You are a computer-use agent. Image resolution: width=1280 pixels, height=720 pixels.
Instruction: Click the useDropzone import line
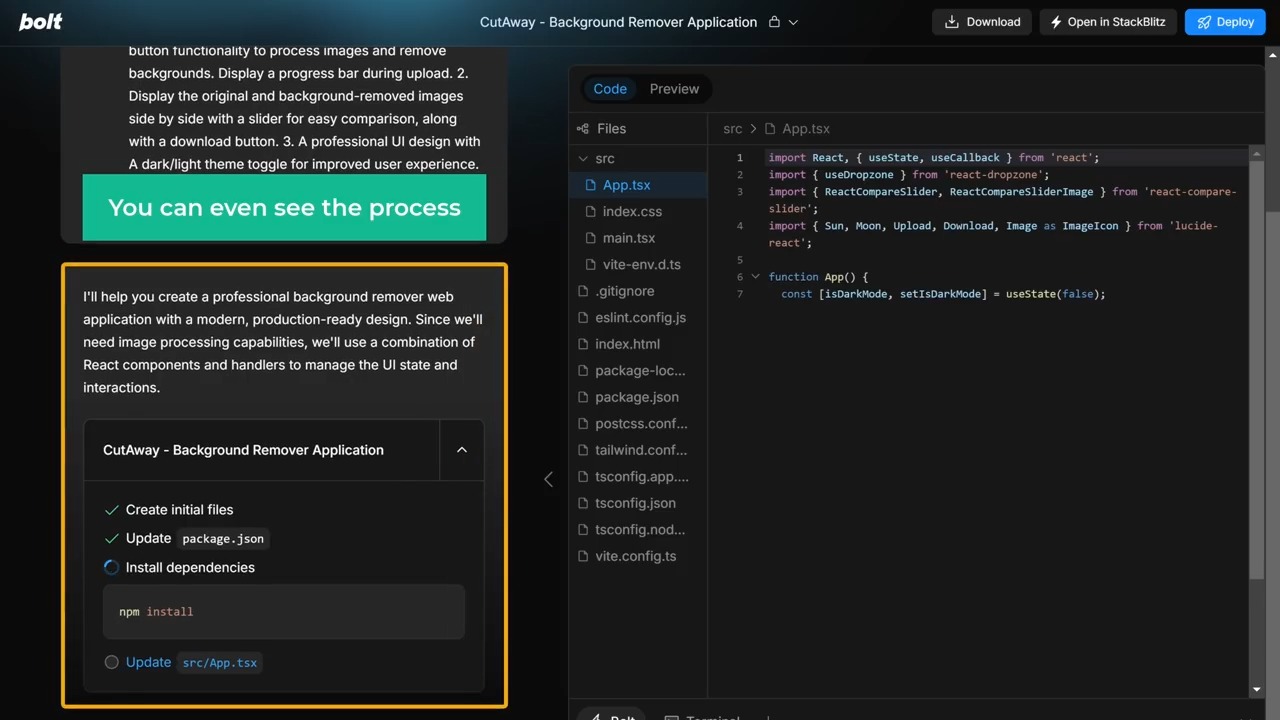tap(908, 175)
